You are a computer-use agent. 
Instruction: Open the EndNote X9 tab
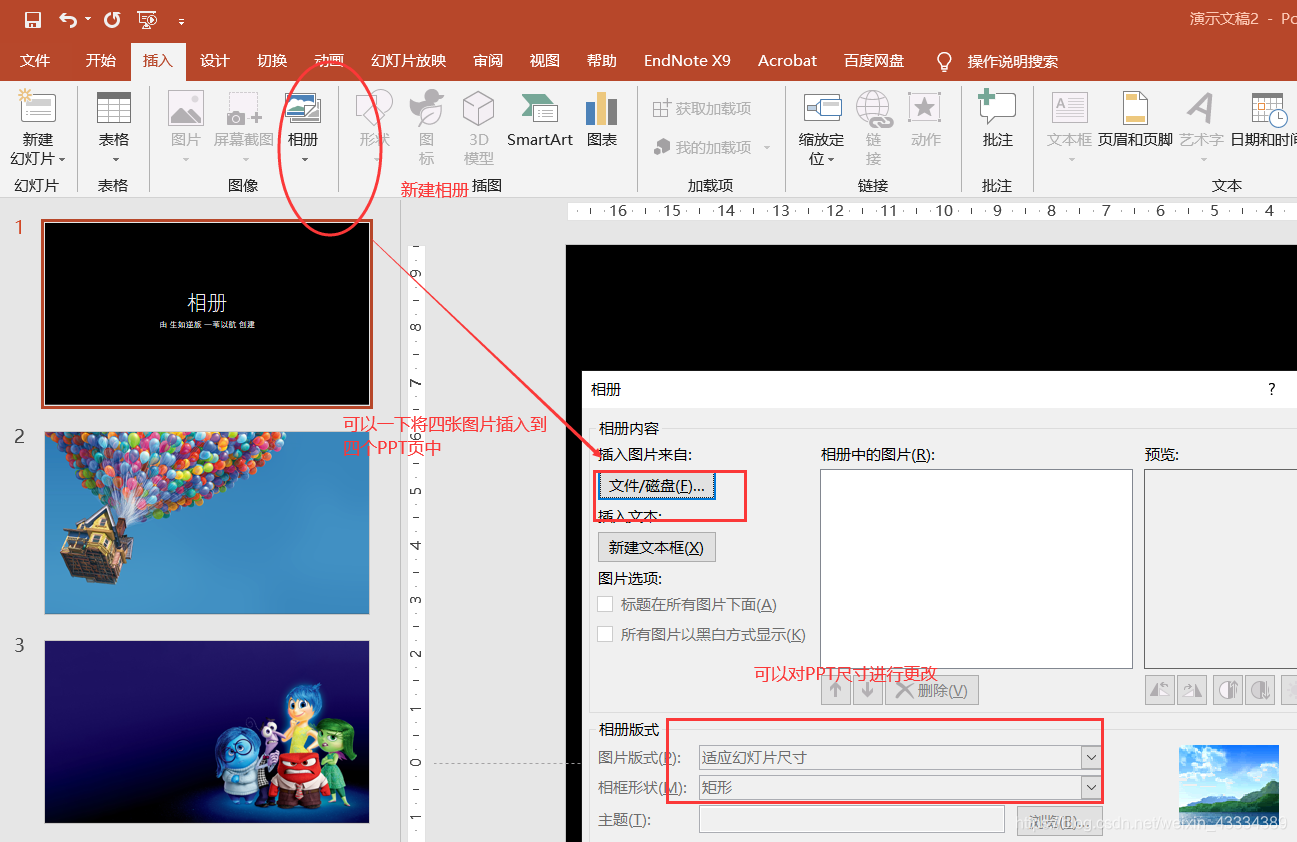(x=687, y=61)
